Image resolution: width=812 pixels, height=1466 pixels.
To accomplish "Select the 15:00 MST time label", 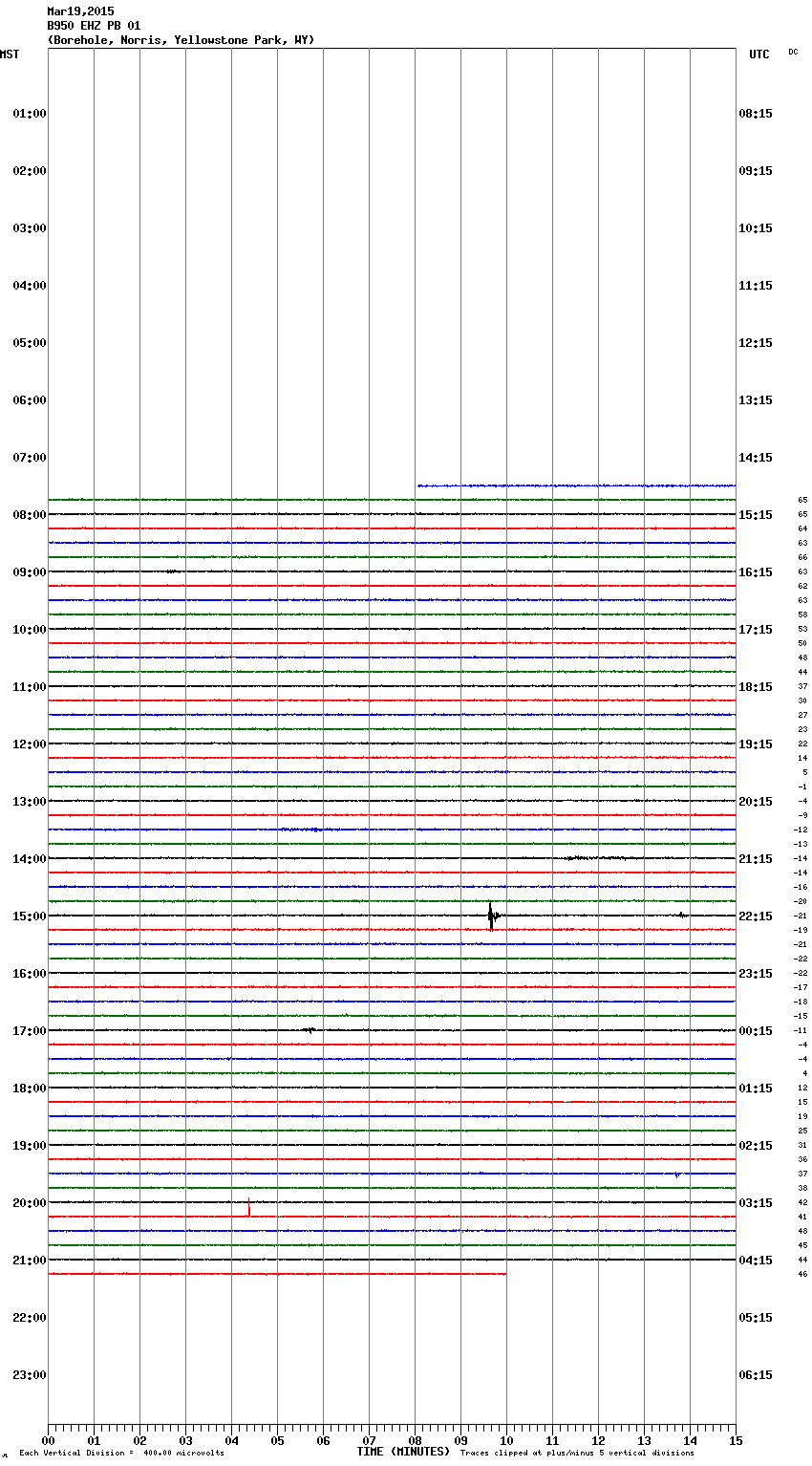I will pyautogui.click(x=30, y=916).
